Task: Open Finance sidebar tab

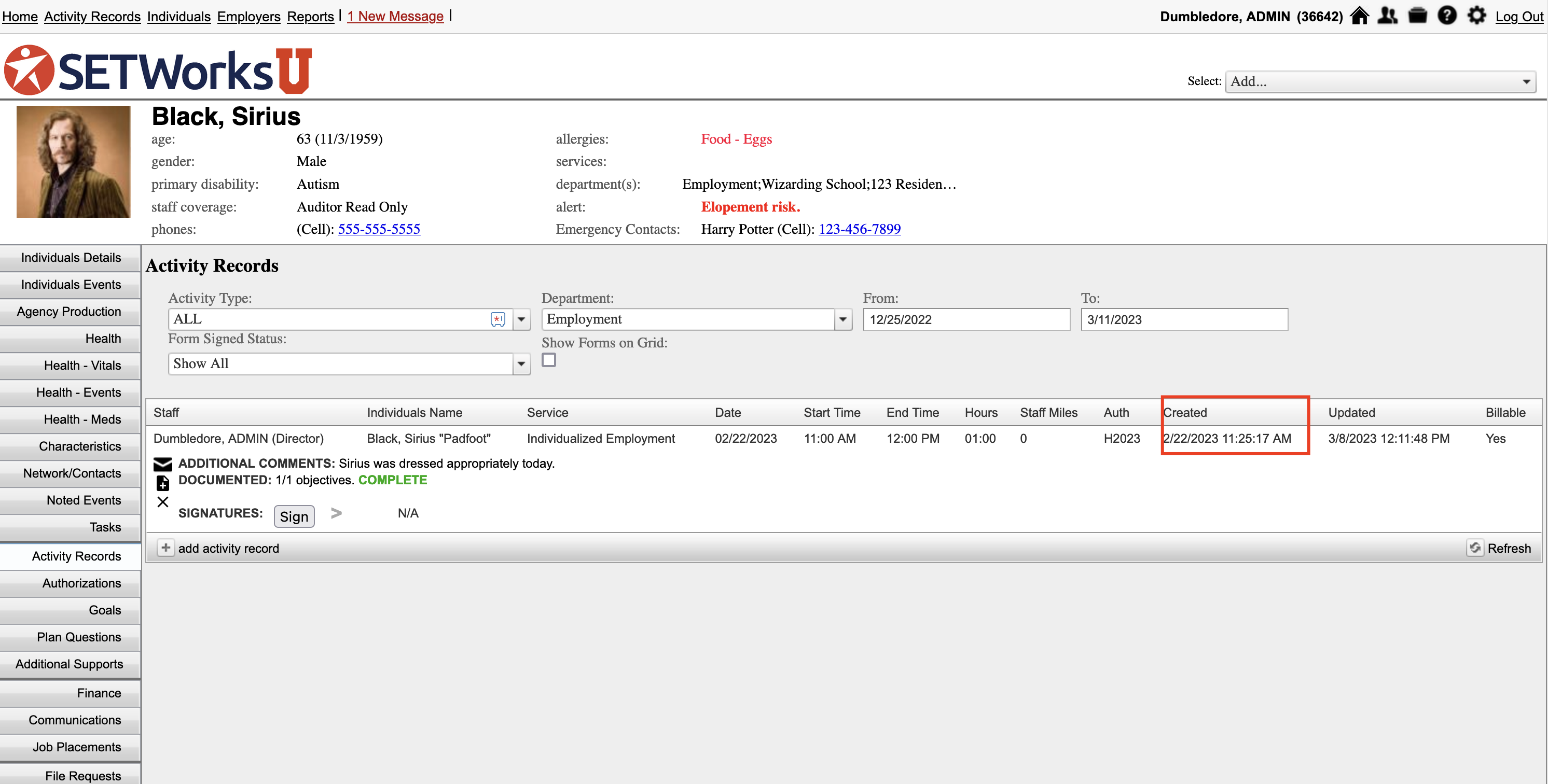Action: (x=71, y=693)
